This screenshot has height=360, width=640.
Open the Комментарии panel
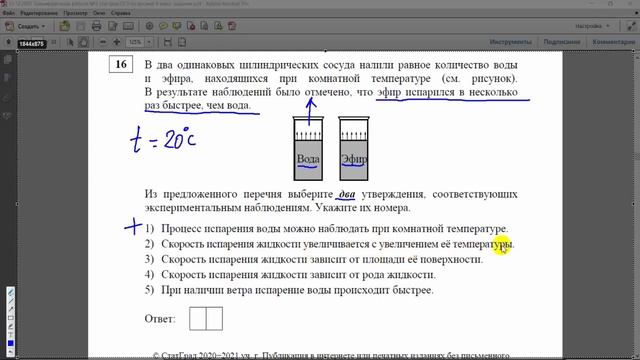(613, 42)
